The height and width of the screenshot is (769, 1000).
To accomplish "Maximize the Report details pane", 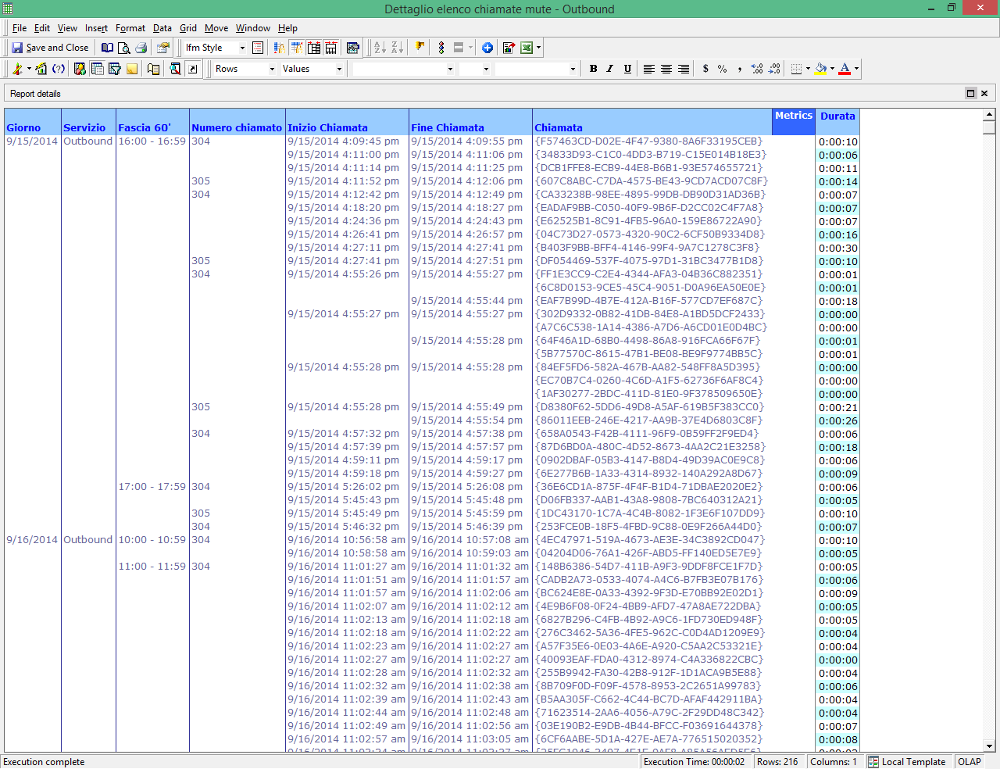I will pos(971,93).
